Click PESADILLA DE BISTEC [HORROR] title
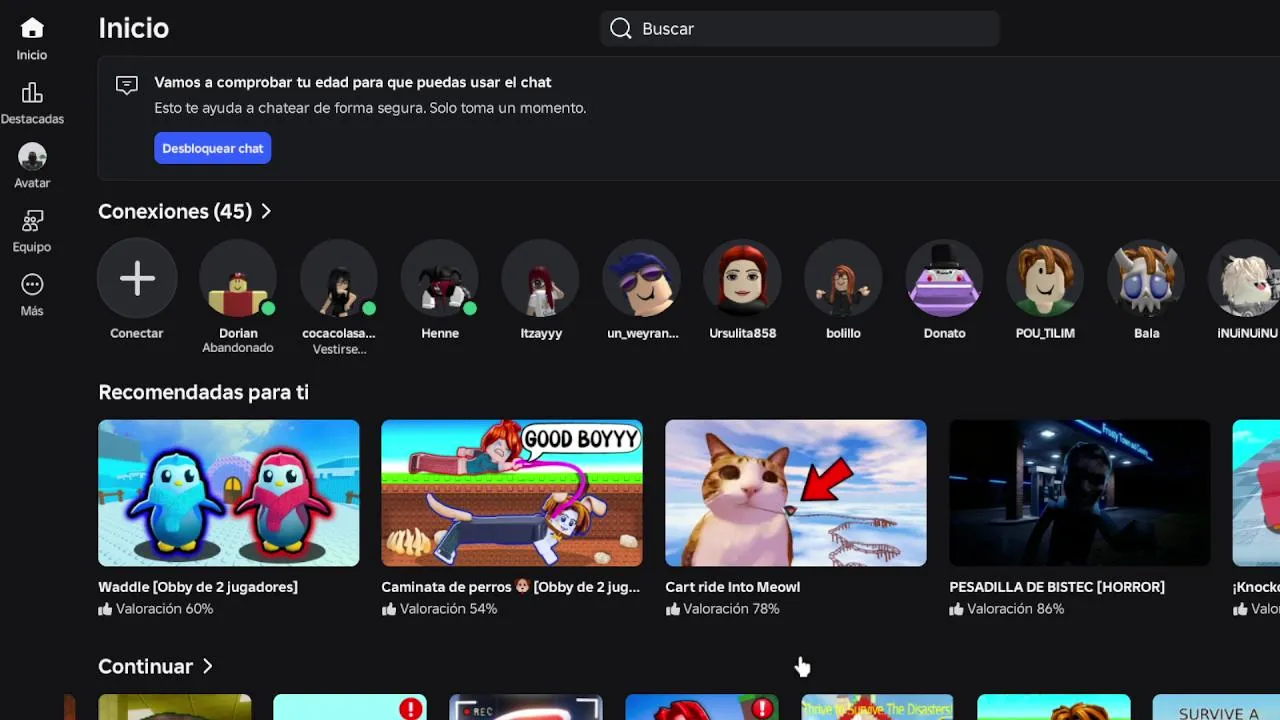The image size is (1280, 720). (1057, 587)
